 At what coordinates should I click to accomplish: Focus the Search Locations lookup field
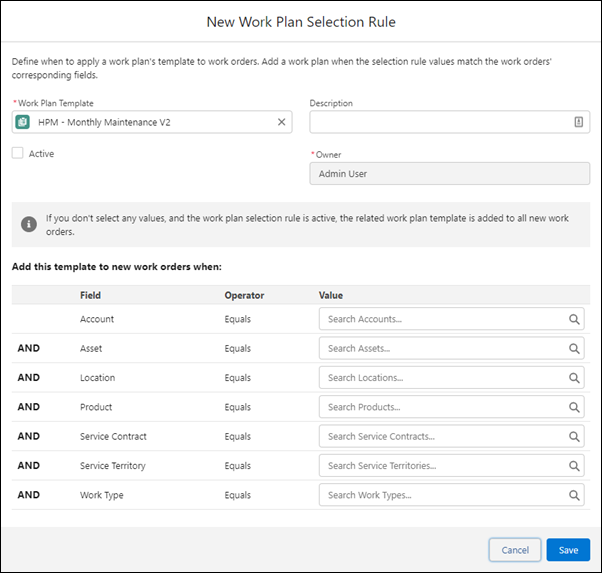452,378
